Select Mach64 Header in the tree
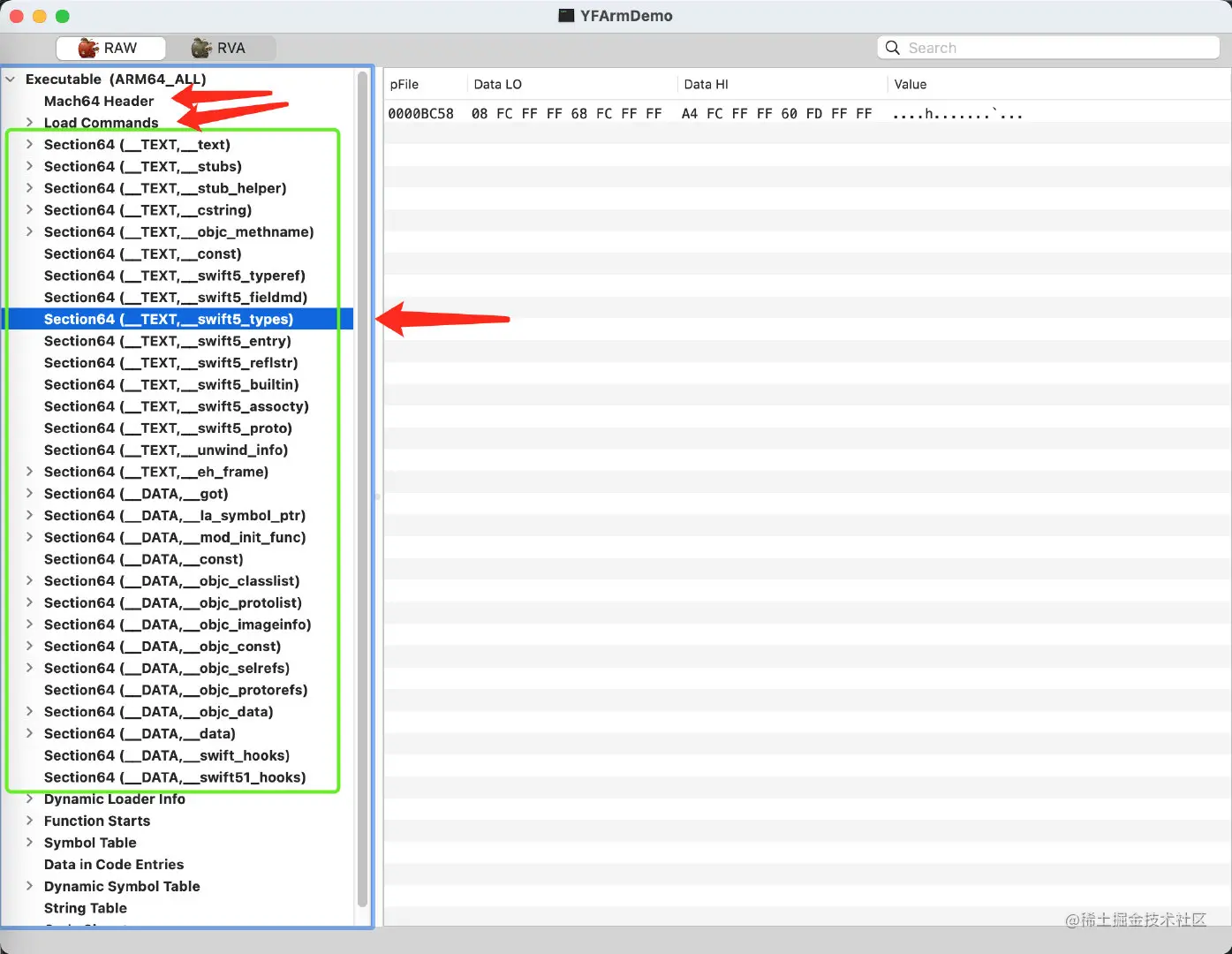This screenshot has width=1232, height=954. [x=99, y=101]
